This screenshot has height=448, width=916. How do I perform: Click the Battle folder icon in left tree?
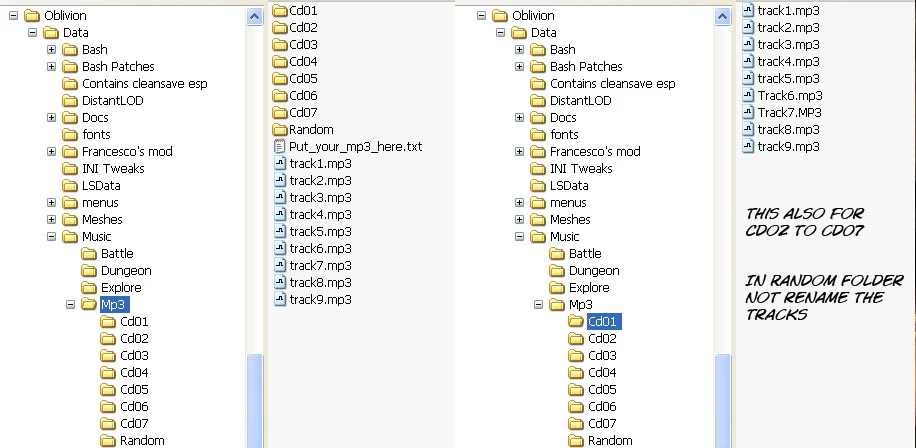click(89, 253)
